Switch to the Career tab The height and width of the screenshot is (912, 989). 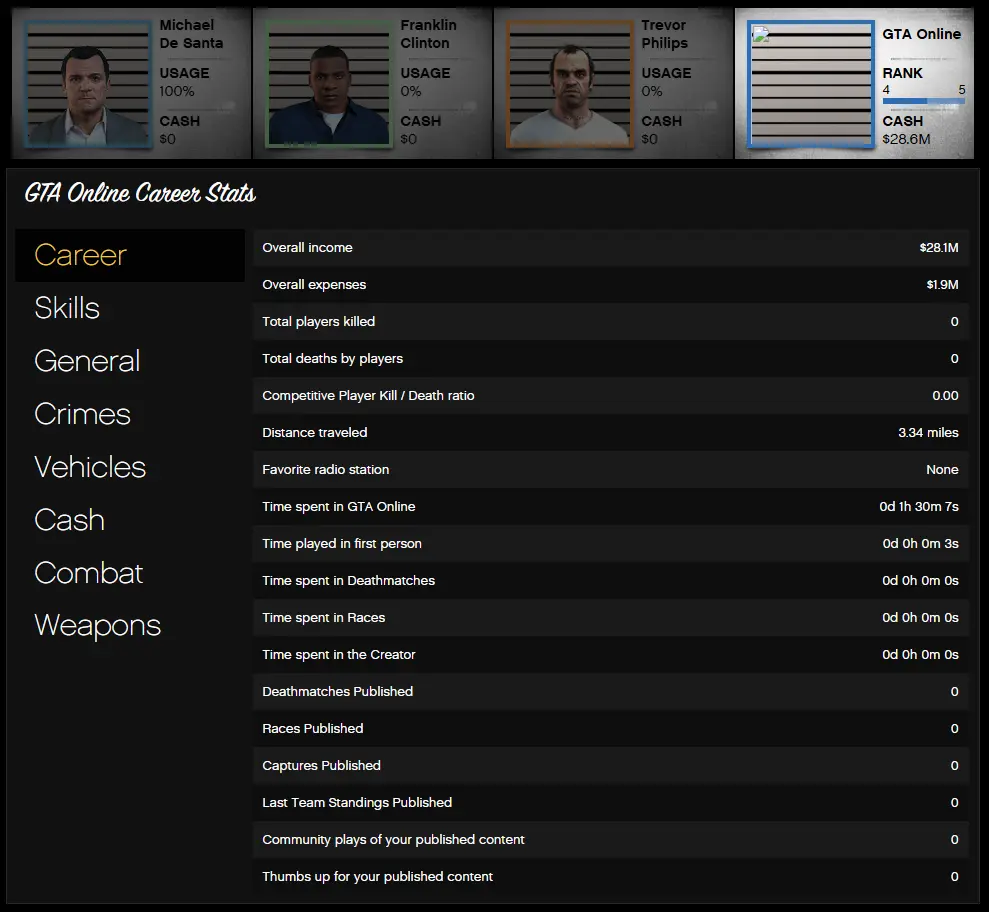click(x=80, y=255)
